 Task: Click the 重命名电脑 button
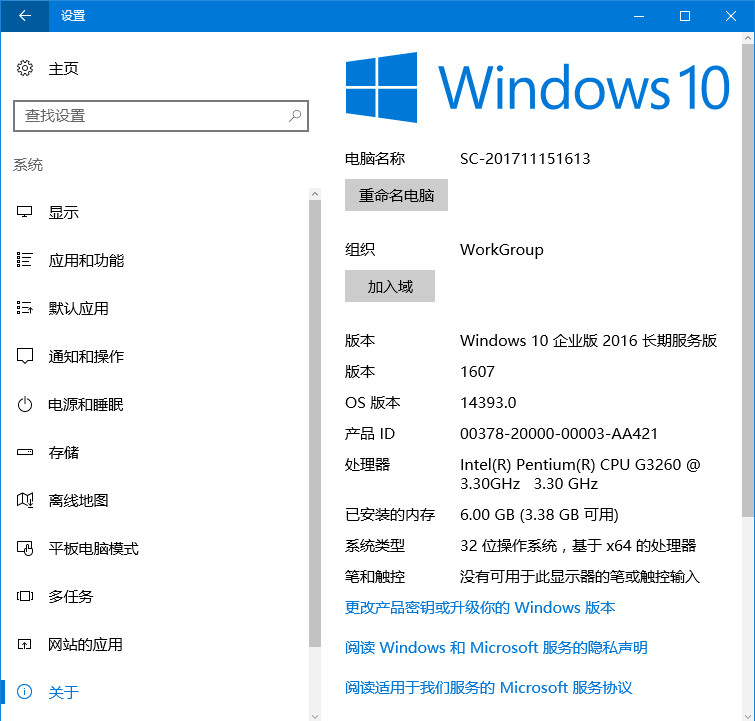[x=396, y=195]
